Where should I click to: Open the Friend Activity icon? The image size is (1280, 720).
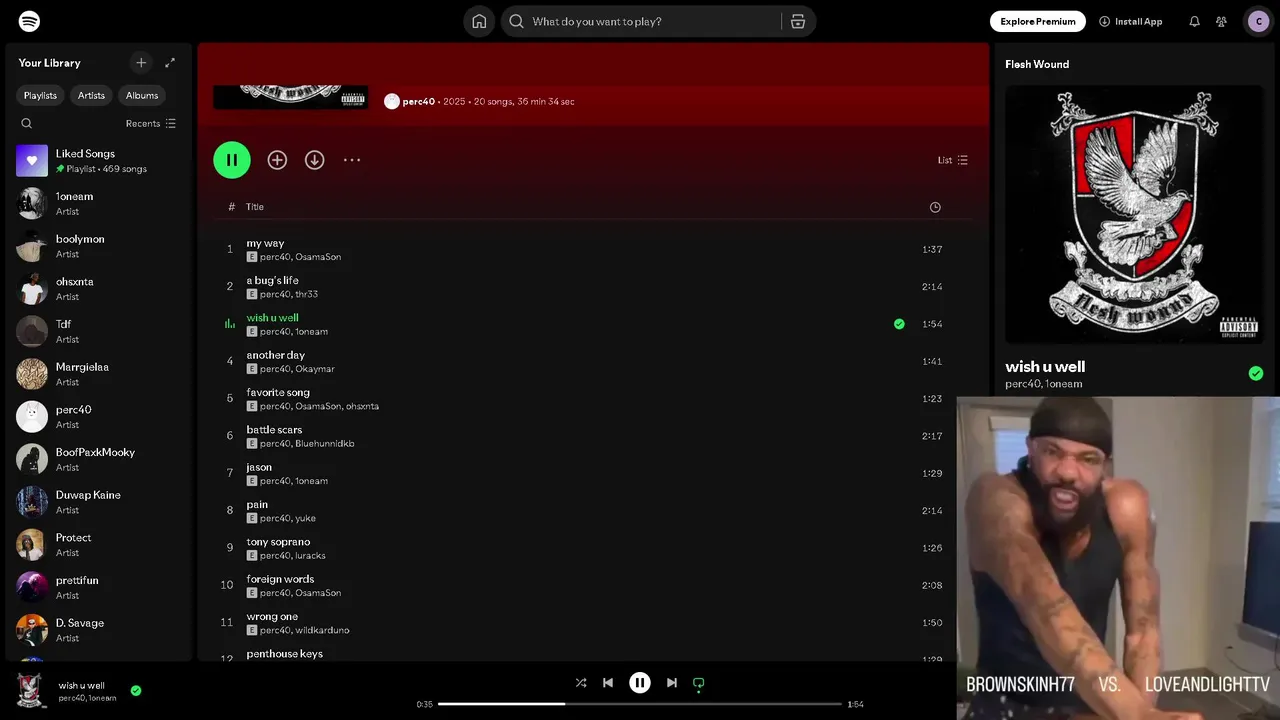coord(1221,21)
